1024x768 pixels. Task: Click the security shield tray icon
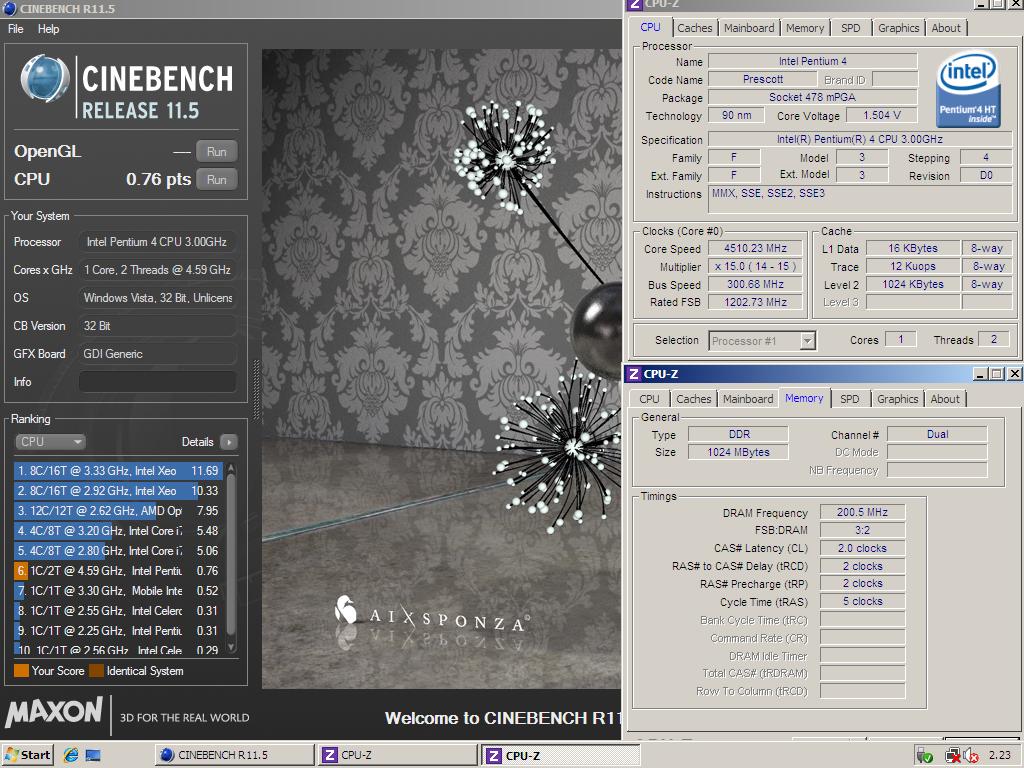tap(924, 756)
